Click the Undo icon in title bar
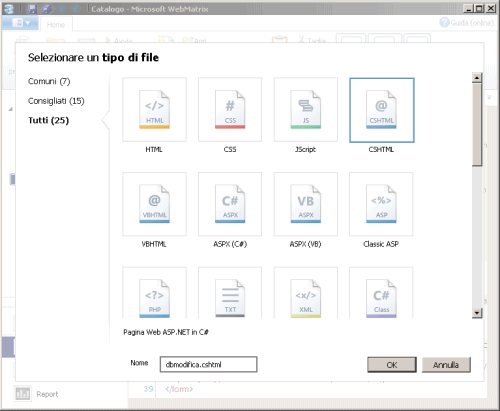 [62, 9]
